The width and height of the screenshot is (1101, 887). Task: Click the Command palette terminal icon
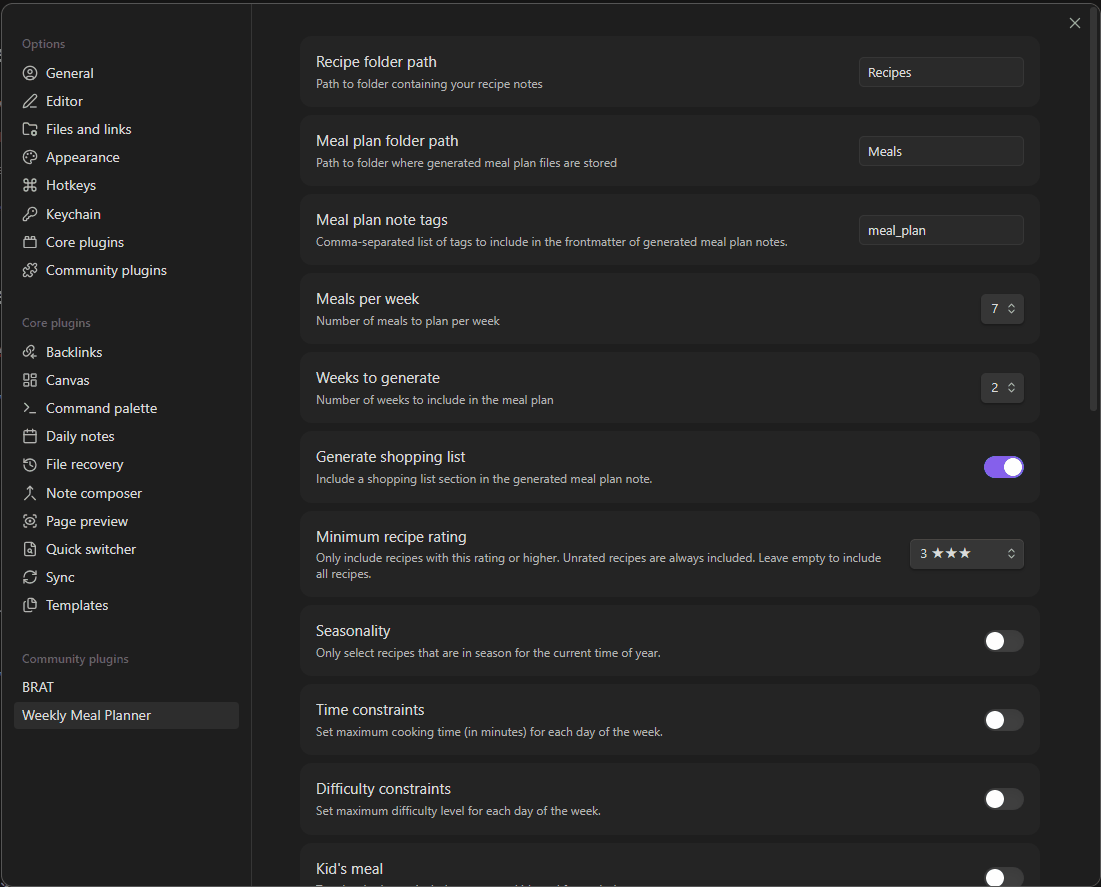29,408
